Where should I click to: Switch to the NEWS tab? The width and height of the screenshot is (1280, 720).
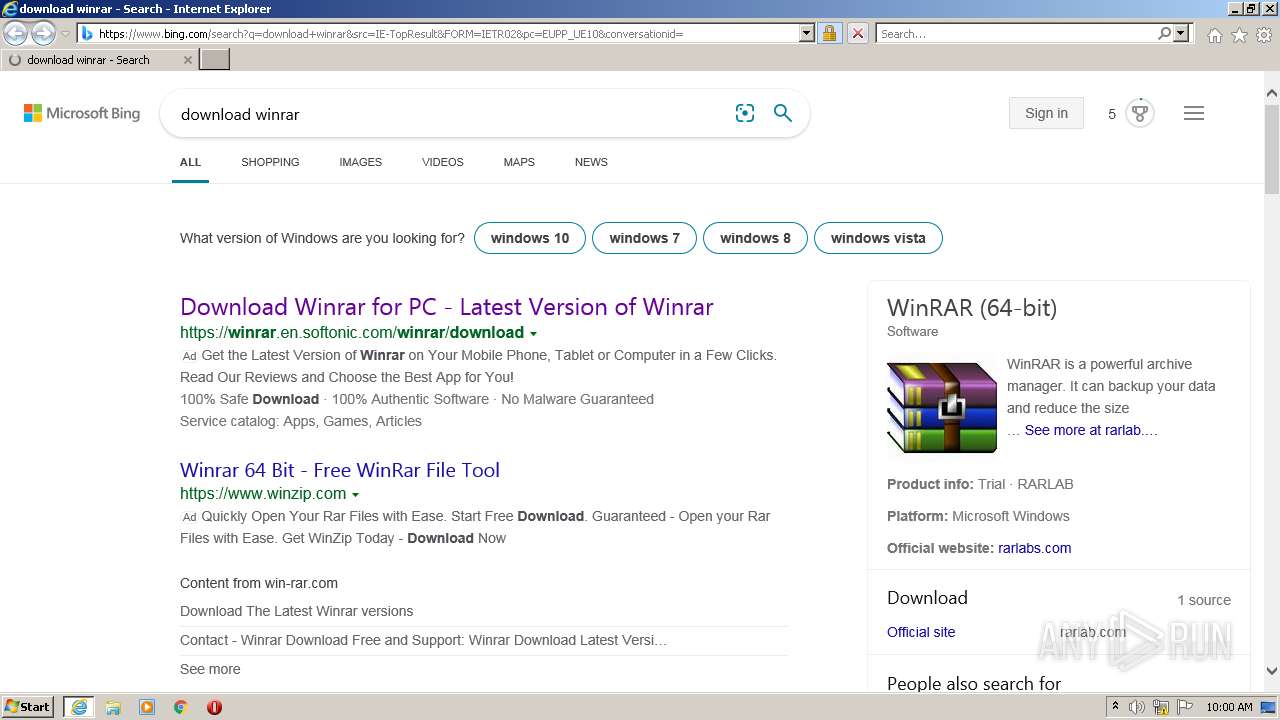click(x=591, y=162)
